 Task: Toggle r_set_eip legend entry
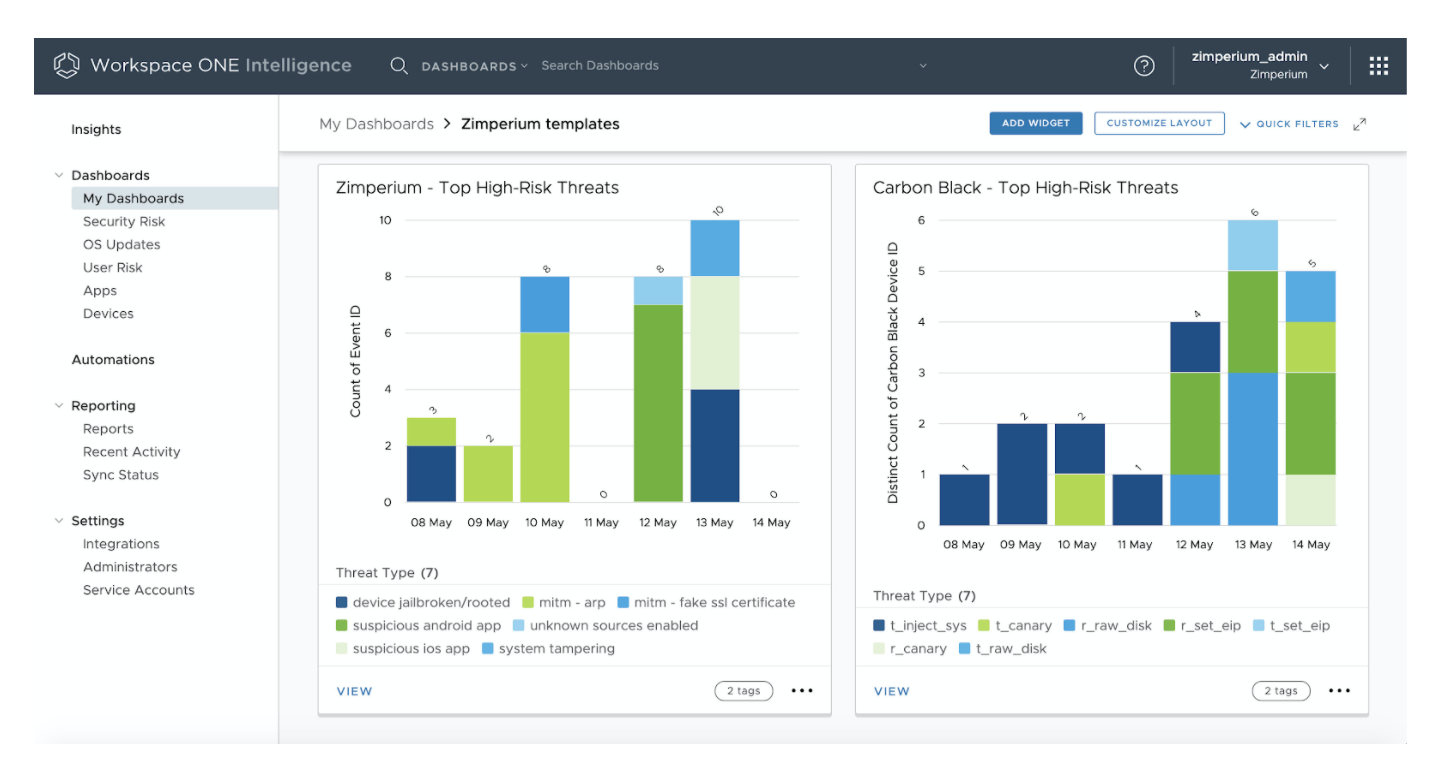(x=1202, y=626)
